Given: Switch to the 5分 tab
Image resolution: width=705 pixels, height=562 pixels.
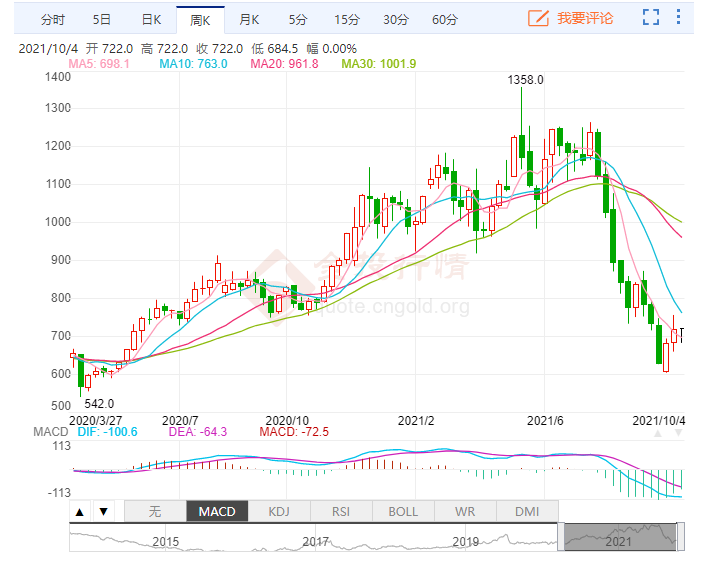Looking at the screenshot, I should (x=298, y=20).
